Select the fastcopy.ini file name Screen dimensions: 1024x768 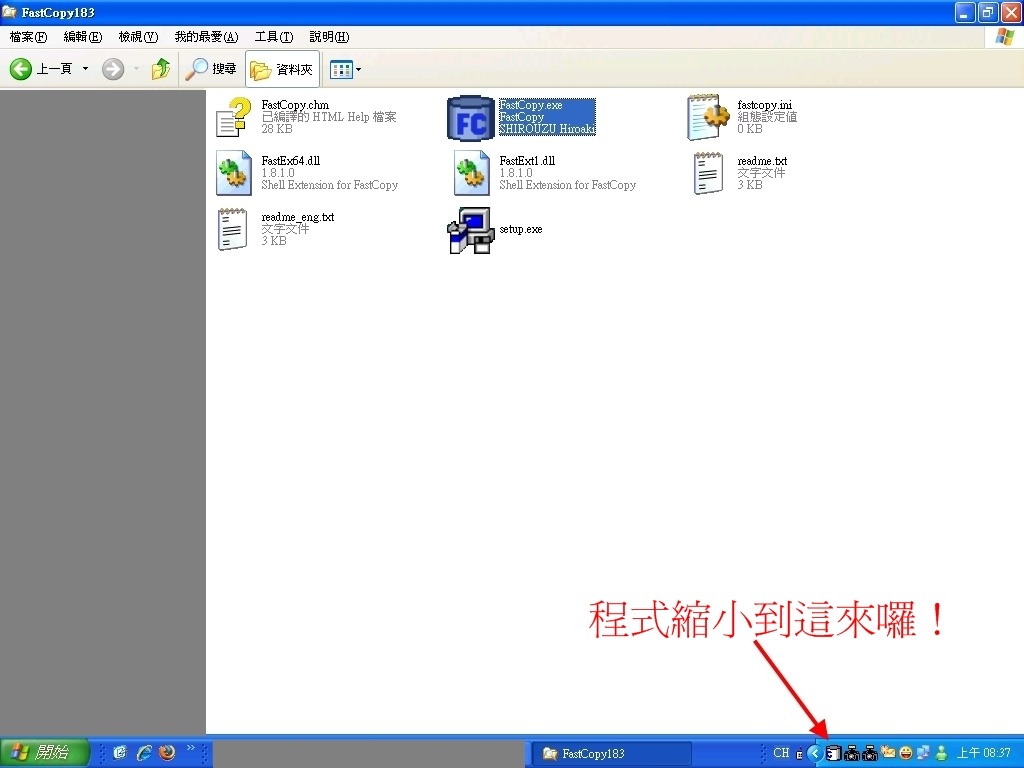click(x=764, y=104)
